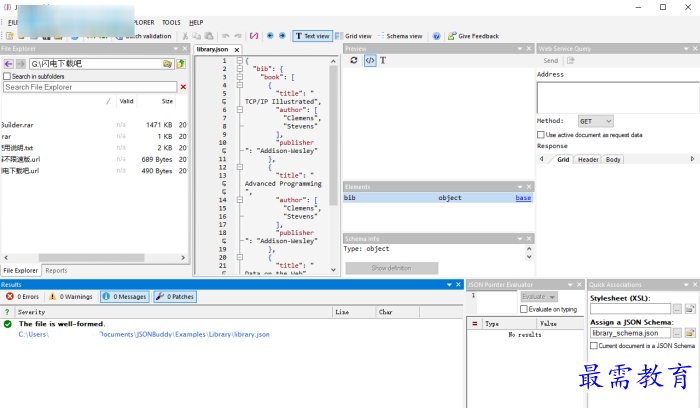Enable Evaluate on typing
Screen dimensions: 700x408
tap(524, 309)
